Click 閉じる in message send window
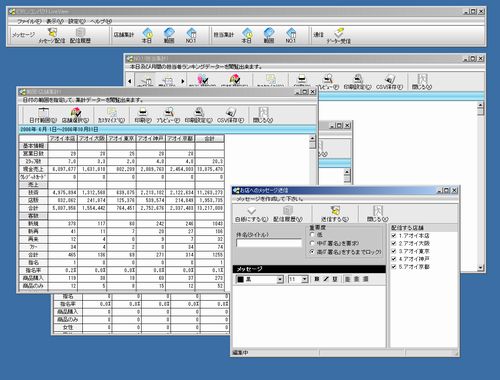Viewport: 500px width, 380px height. [378, 214]
